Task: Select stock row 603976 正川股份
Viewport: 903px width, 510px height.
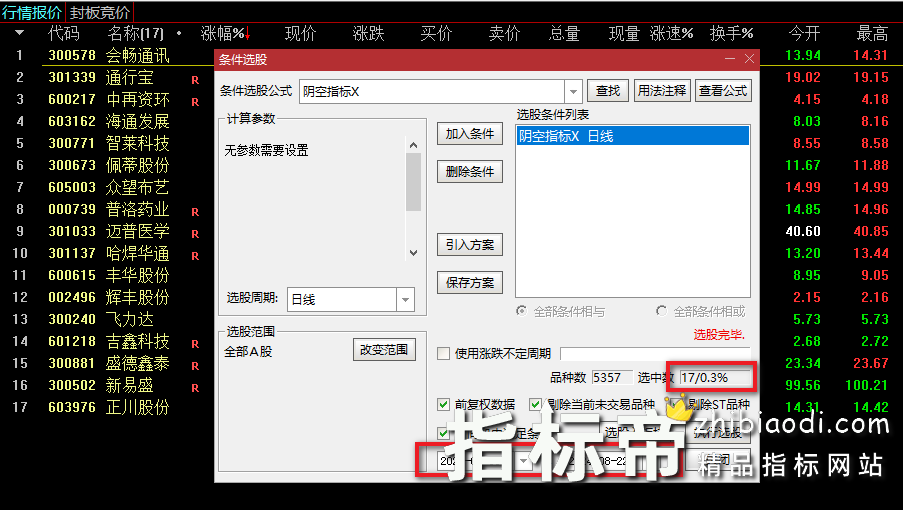Action: point(109,407)
